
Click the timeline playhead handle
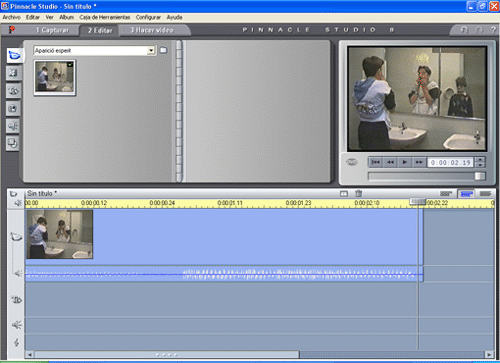418,201
